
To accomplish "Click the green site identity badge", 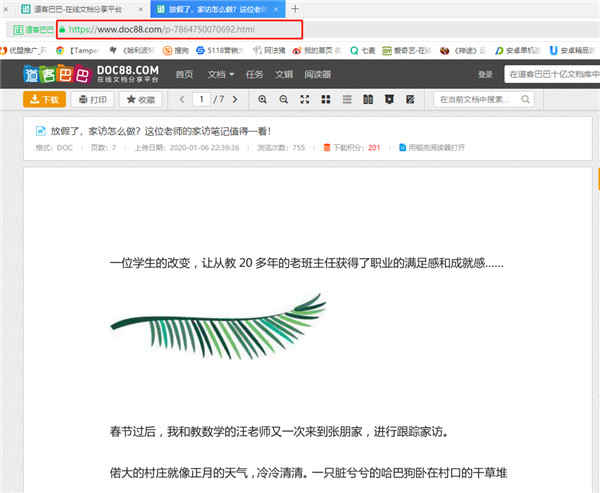I will coord(33,29).
